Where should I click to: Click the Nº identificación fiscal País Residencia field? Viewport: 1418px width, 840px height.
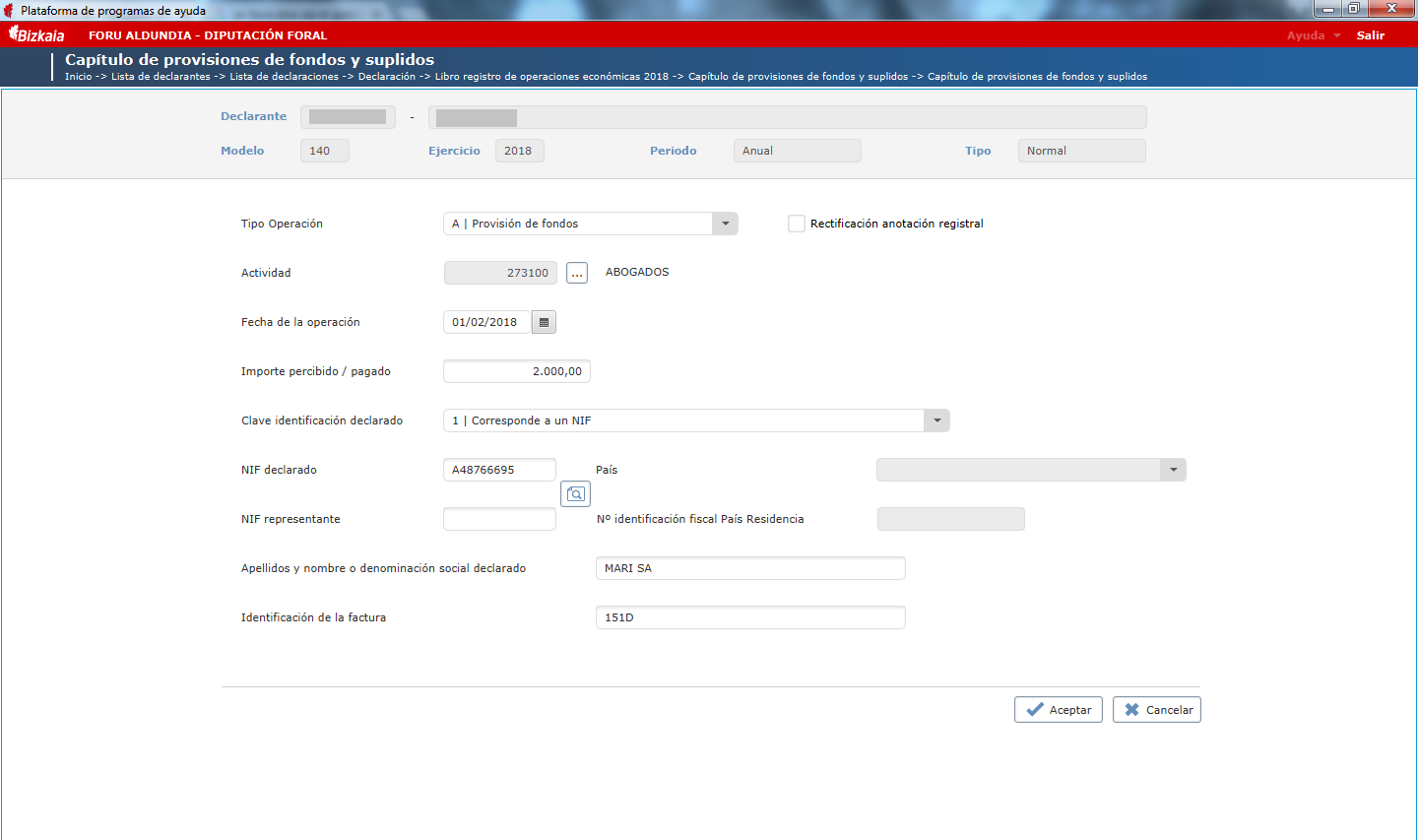click(x=951, y=519)
